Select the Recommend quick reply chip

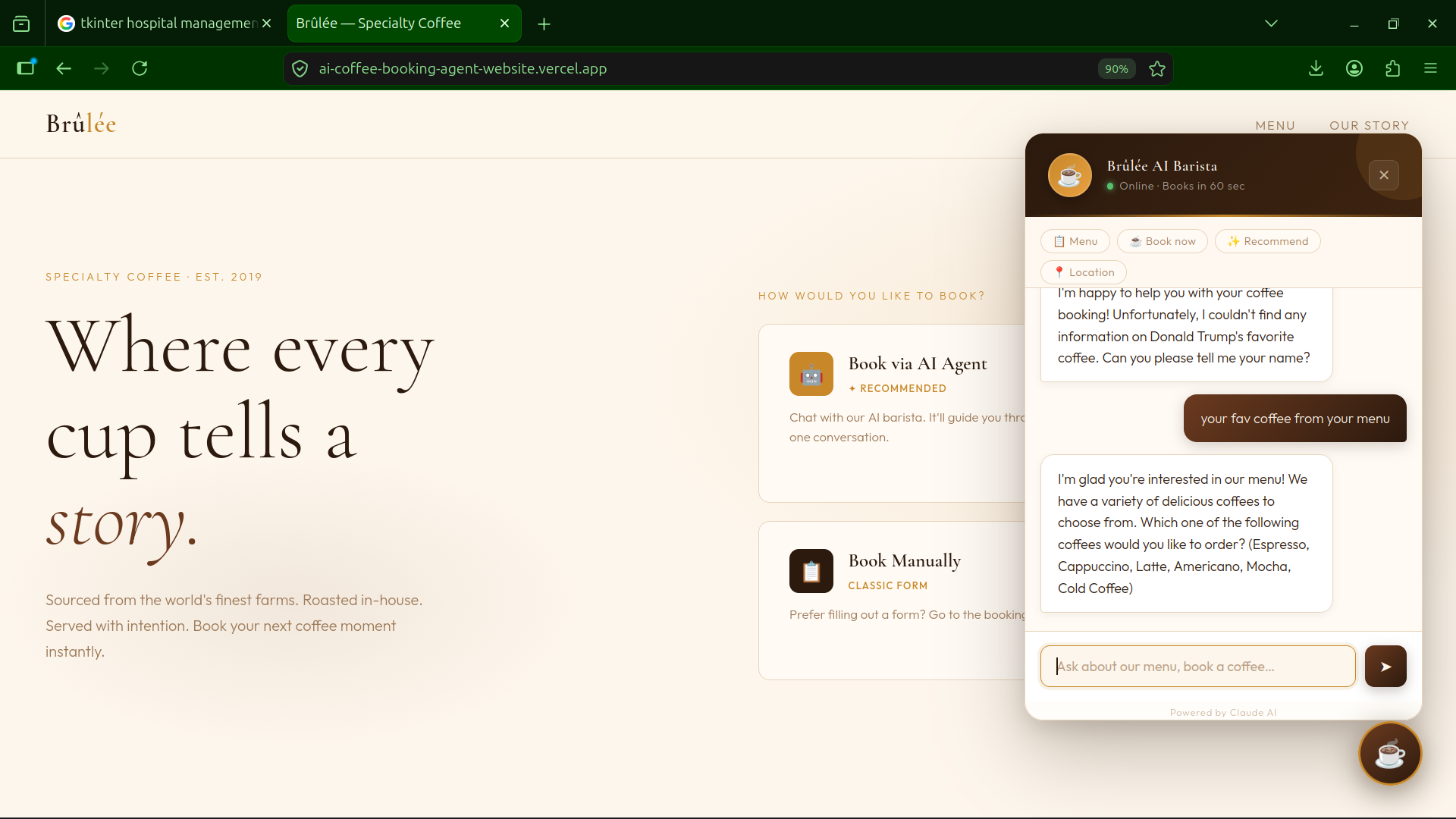(x=1268, y=241)
